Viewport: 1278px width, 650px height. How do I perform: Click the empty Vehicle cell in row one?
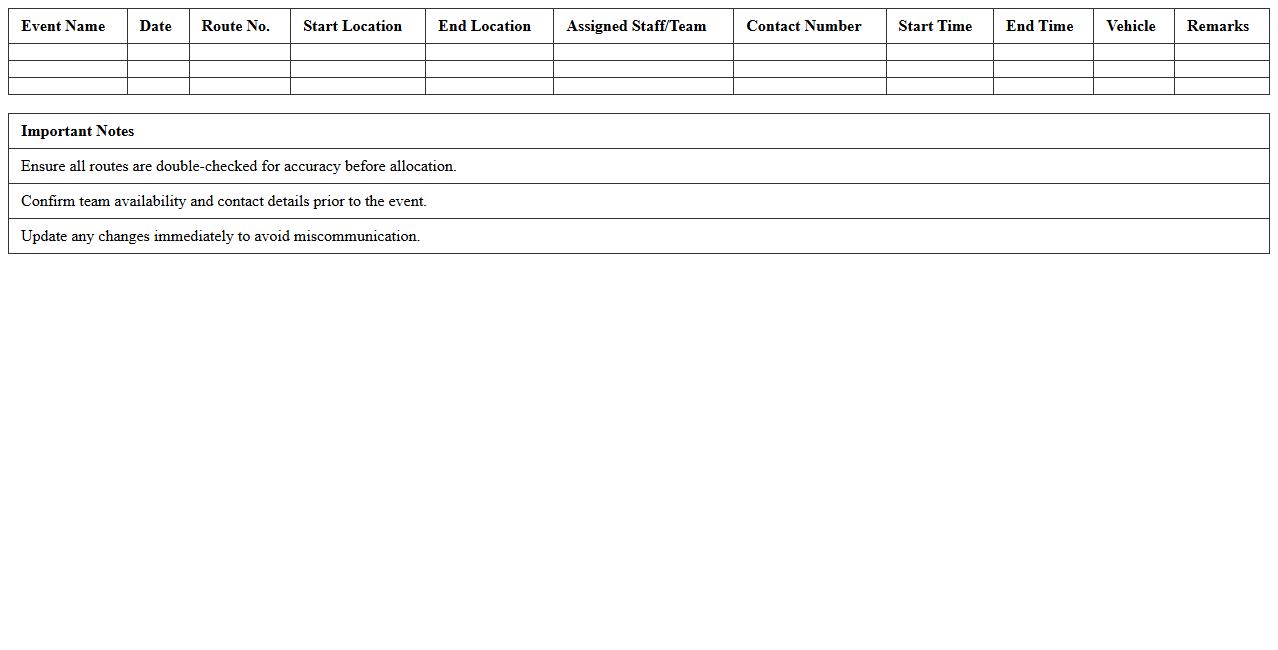[x=1133, y=52]
